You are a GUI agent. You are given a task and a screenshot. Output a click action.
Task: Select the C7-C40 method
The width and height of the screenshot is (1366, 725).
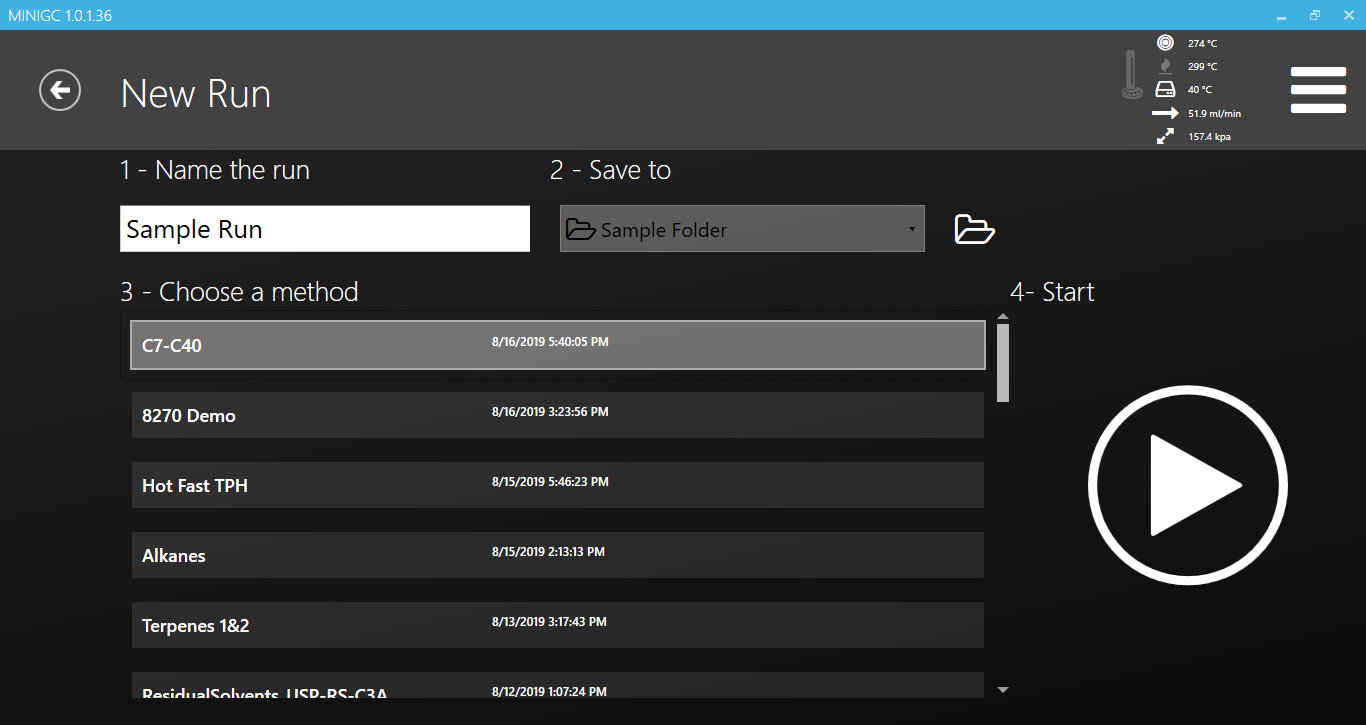point(557,345)
